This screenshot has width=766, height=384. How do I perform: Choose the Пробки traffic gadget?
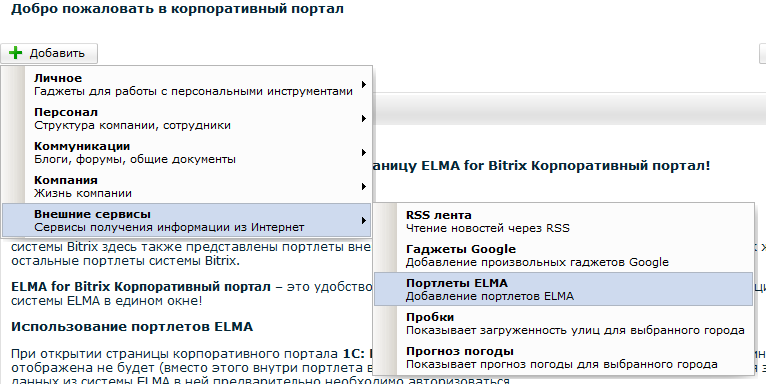click(564, 323)
